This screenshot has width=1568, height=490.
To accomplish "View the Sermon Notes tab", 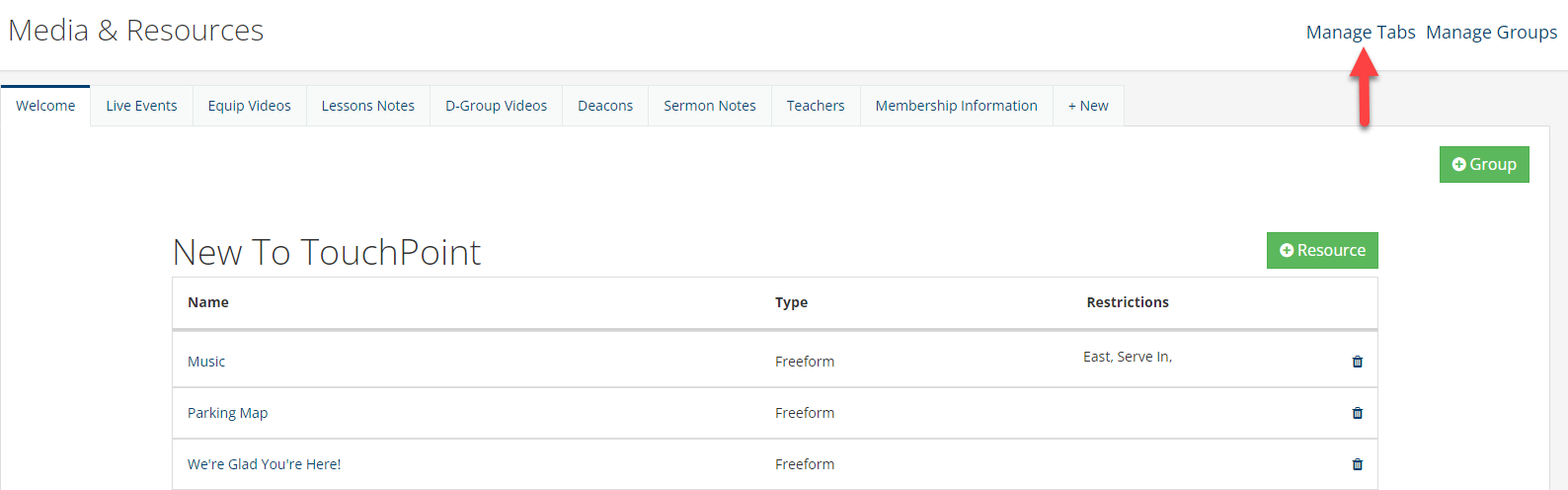I will point(709,106).
